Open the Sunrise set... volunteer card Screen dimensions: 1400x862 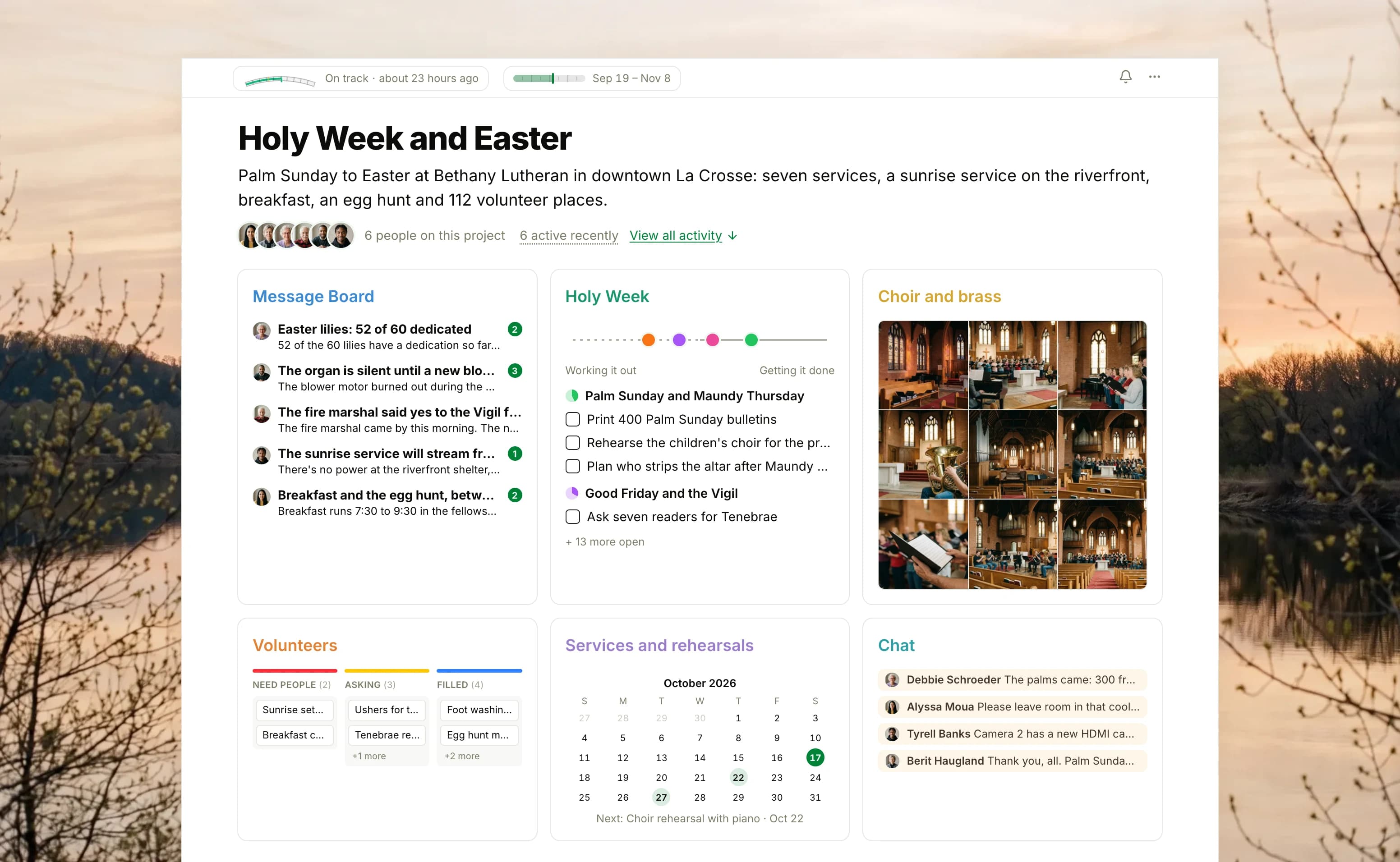294,711
